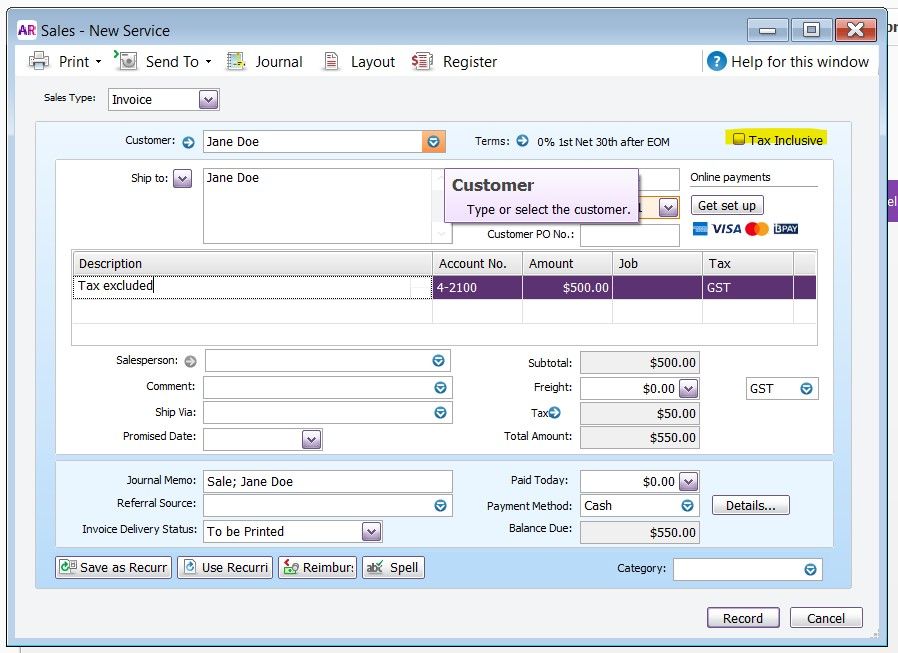Click the Journal Memo input field
The width and height of the screenshot is (898, 653).
[x=327, y=481]
